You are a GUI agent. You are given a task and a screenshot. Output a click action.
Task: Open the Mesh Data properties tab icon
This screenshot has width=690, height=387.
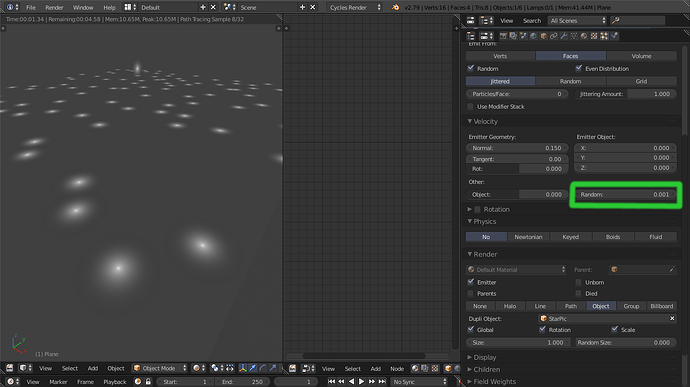pyautogui.click(x=574, y=36)
